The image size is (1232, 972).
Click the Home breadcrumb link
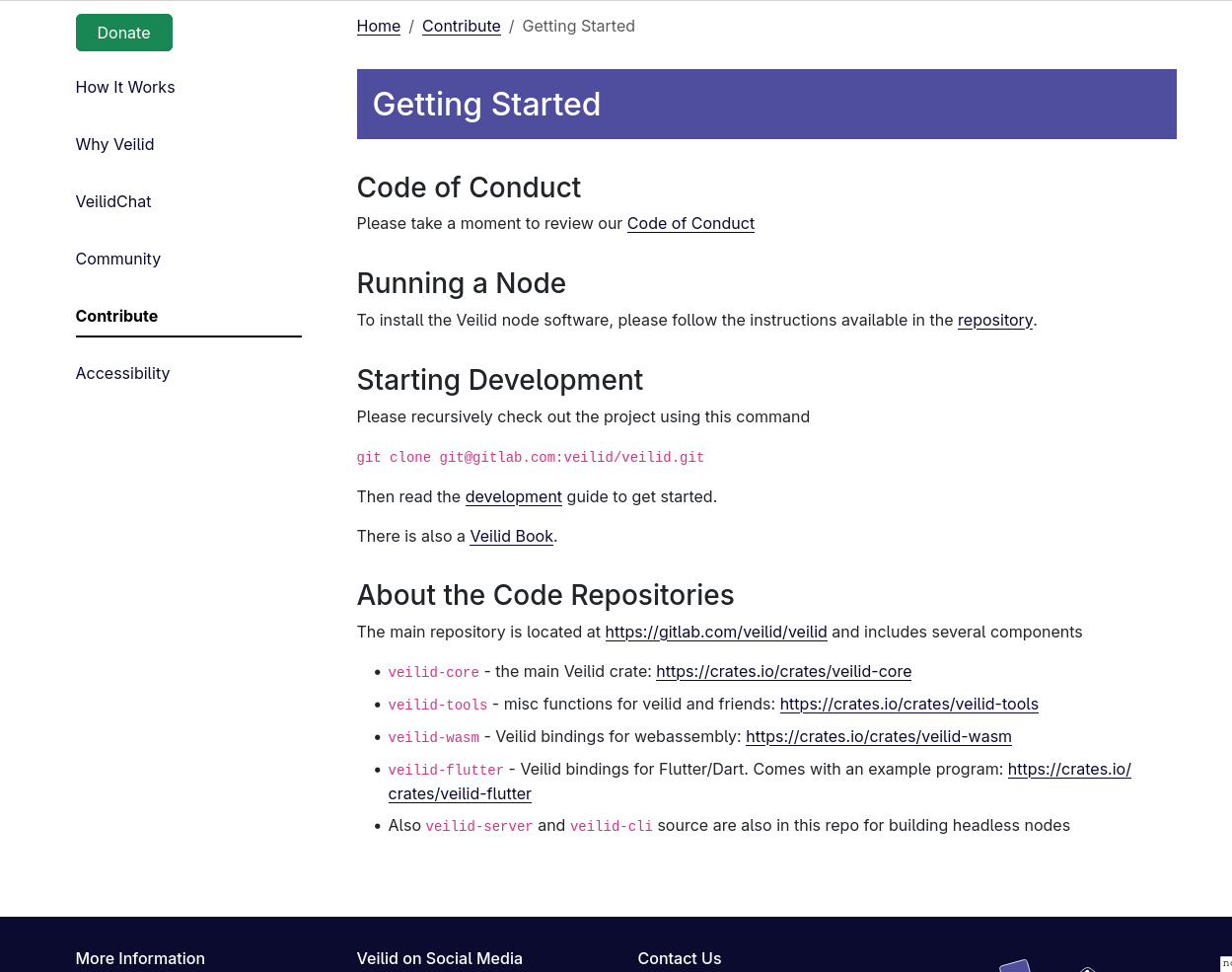tap(378, 27)
